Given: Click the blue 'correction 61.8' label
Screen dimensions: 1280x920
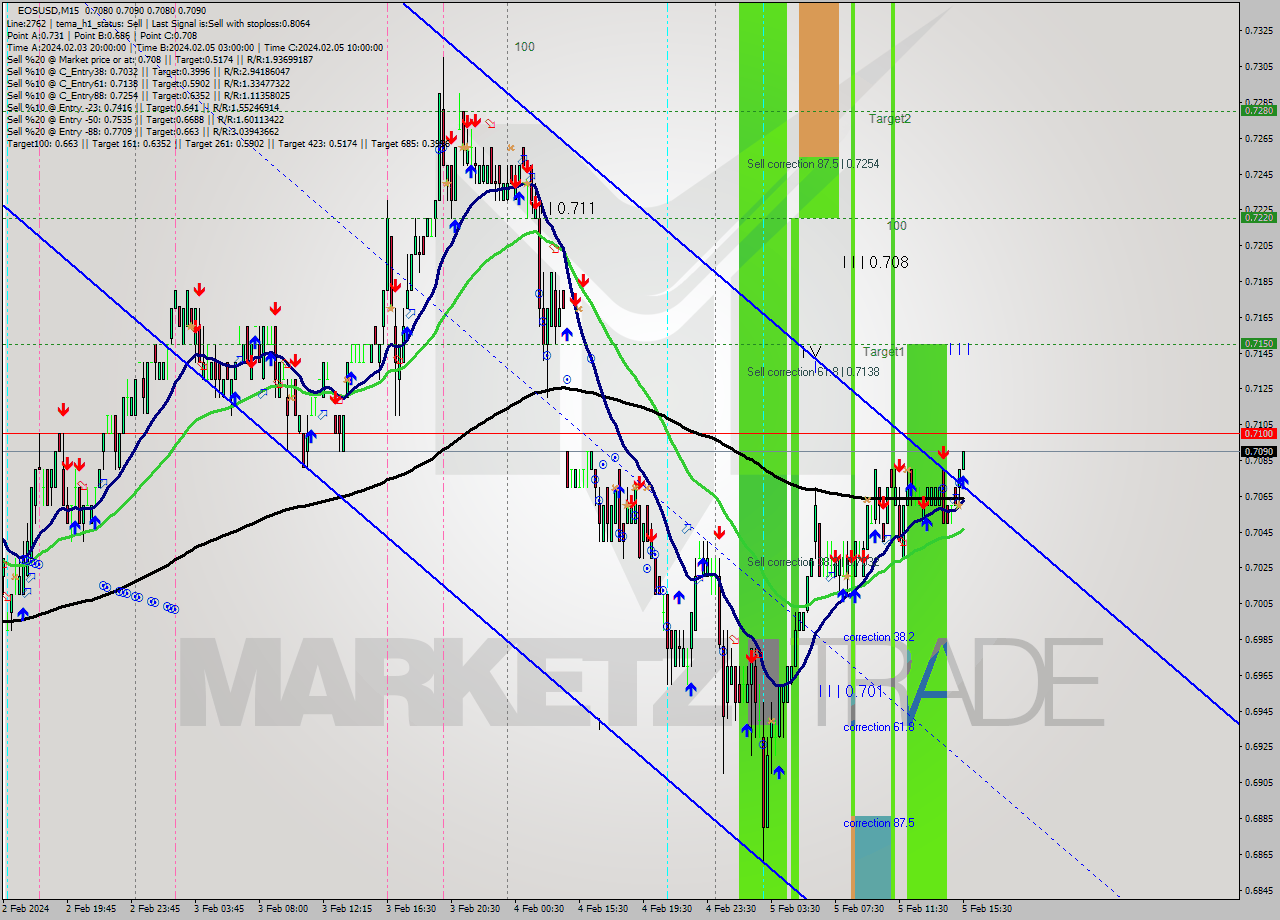Looking at the screenshot, I should click(x=878, y=727).
